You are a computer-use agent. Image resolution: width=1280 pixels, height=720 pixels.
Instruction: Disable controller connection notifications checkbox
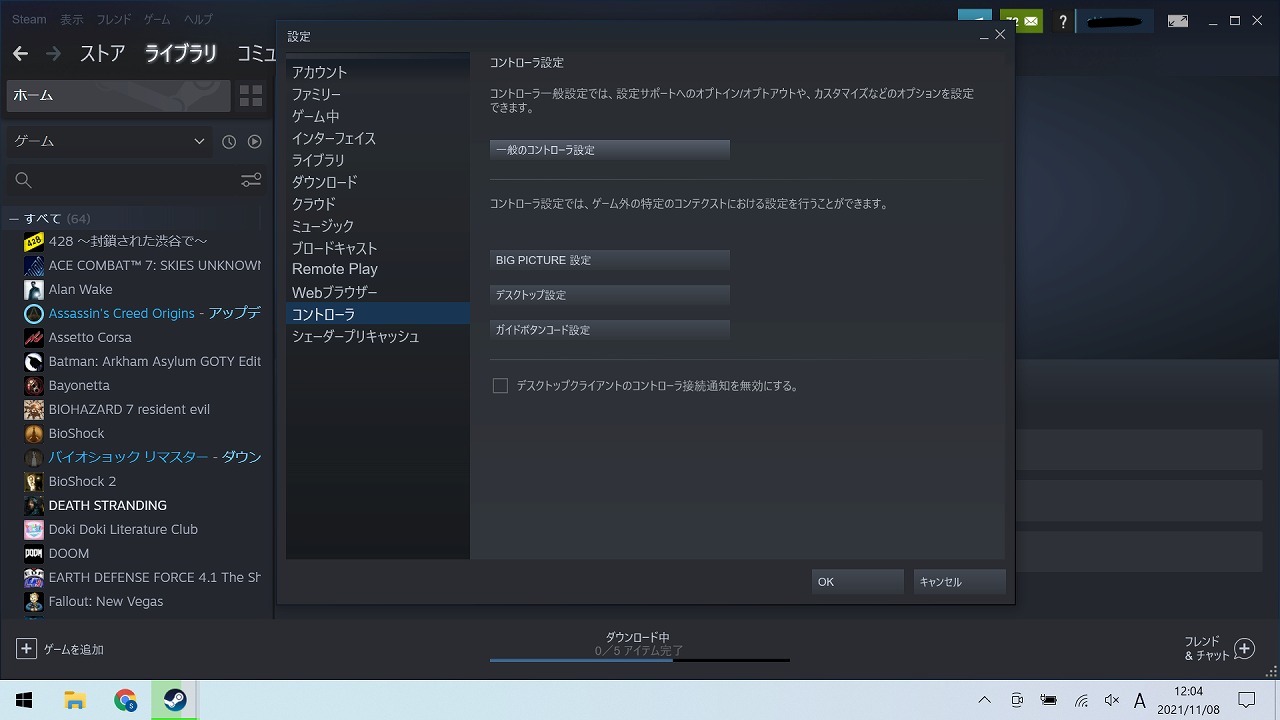click(500, 385)
